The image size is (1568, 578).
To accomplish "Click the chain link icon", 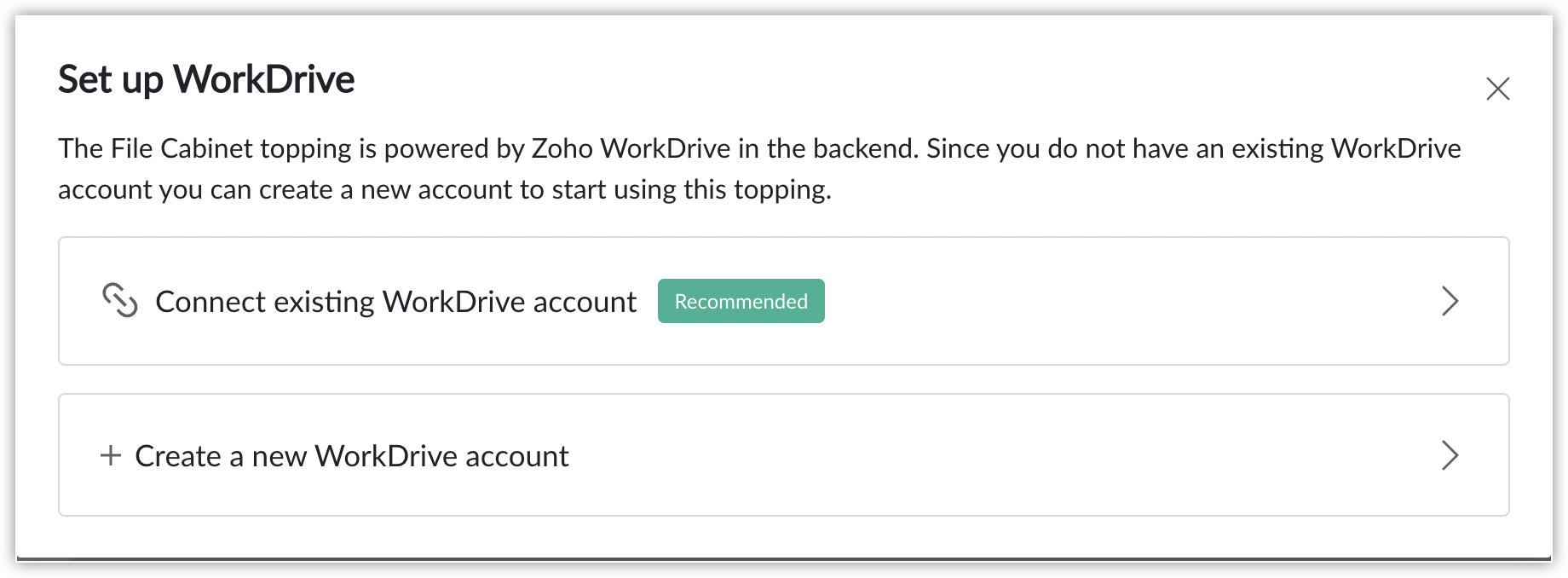I will tap(120, 300).
